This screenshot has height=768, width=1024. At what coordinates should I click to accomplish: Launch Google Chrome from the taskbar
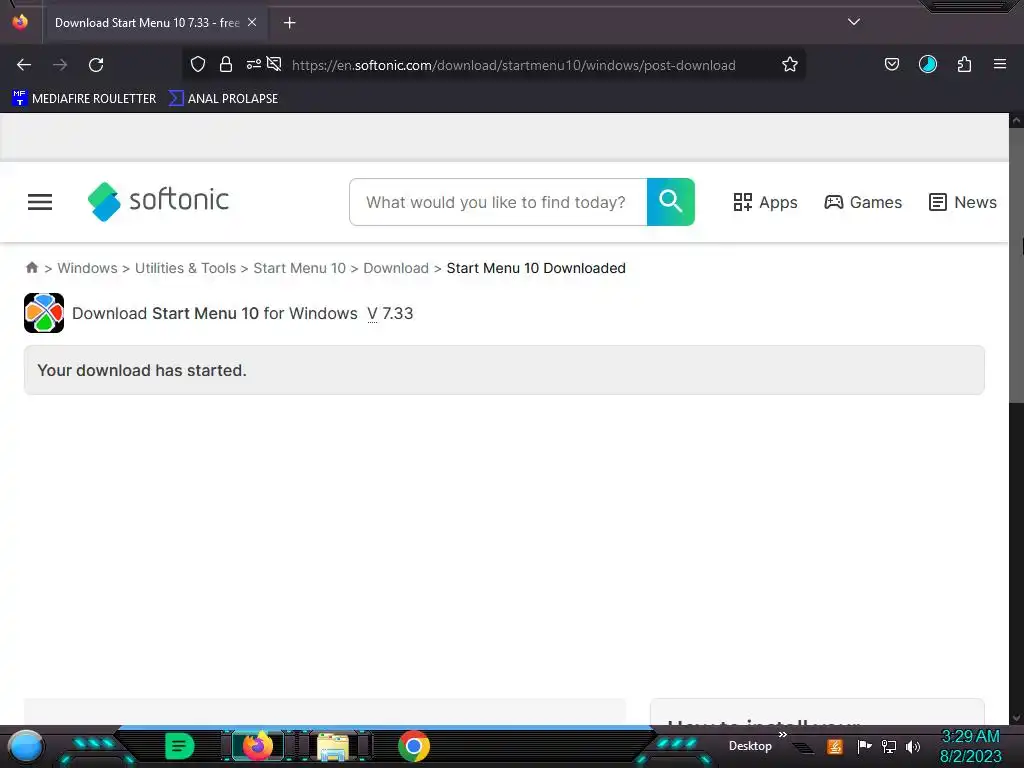413,746
